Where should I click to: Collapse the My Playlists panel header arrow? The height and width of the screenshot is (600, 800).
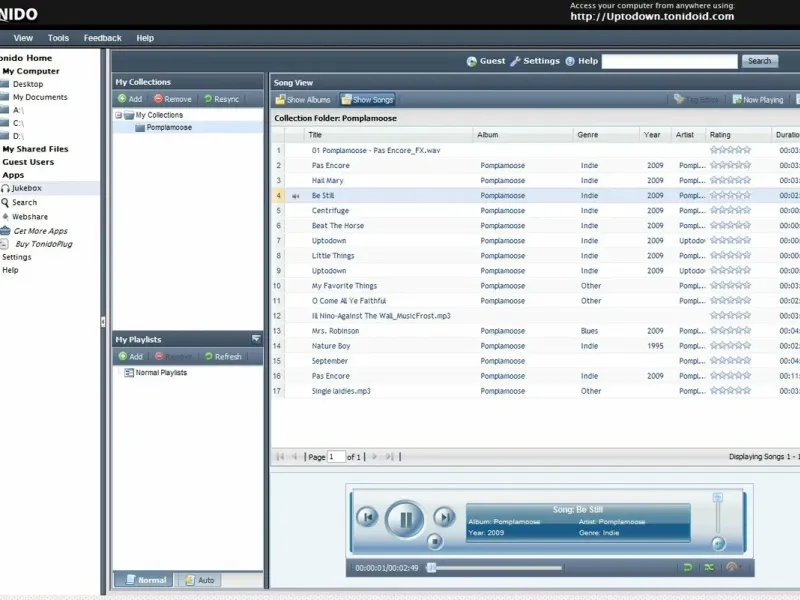point(256,339)
